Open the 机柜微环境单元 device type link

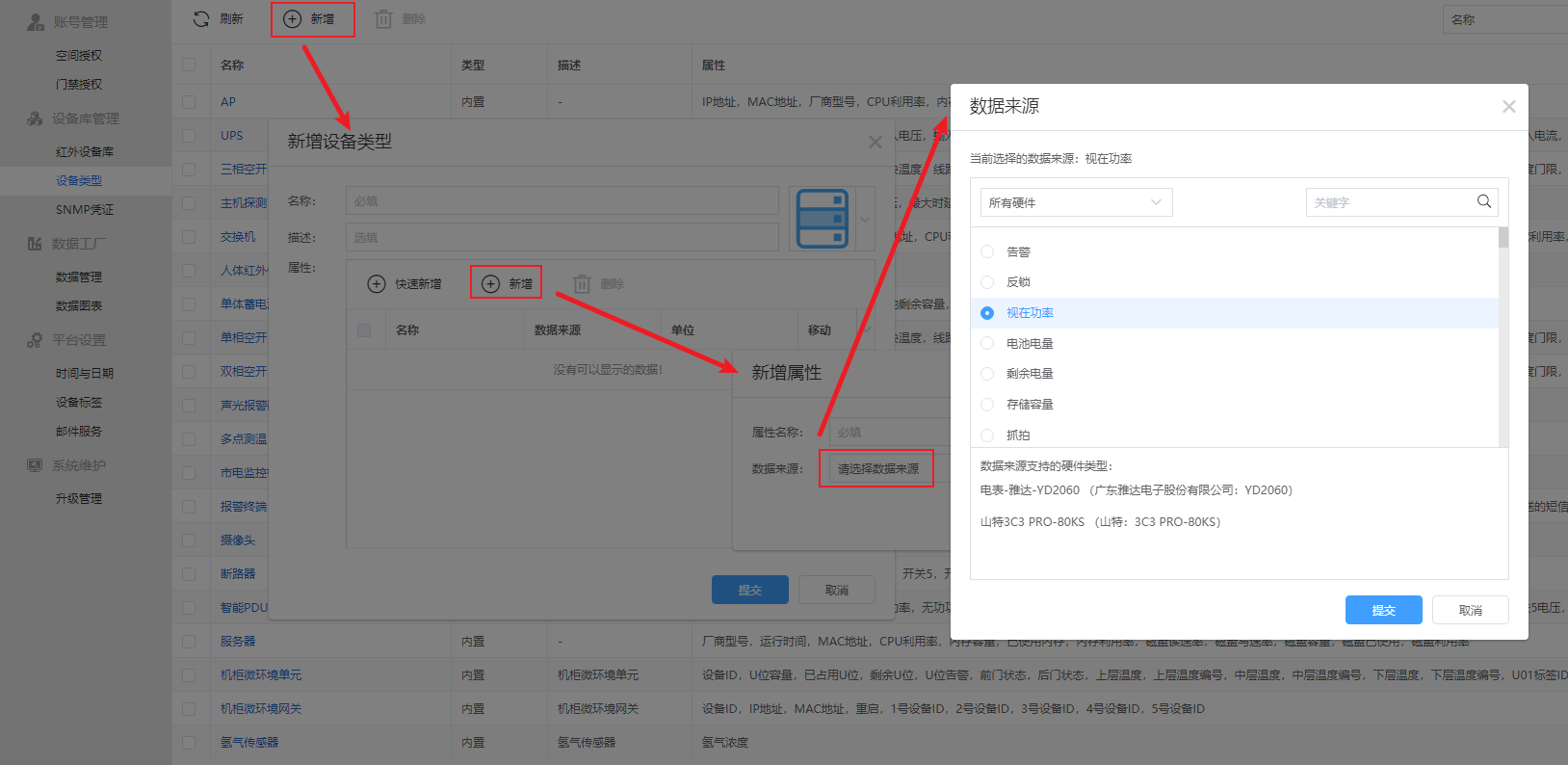pyautogui.click(x=261, y=675)
